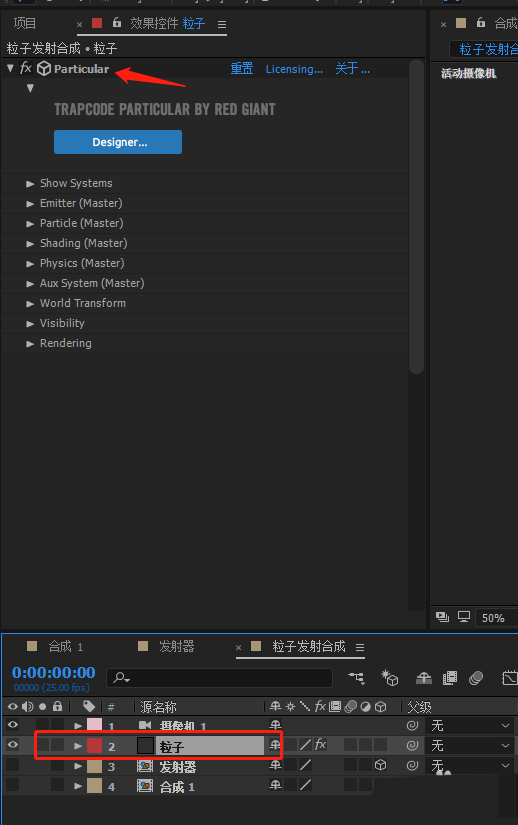Click the parent pick whip for 发射器 layer
518x825 pixels.
412,766
